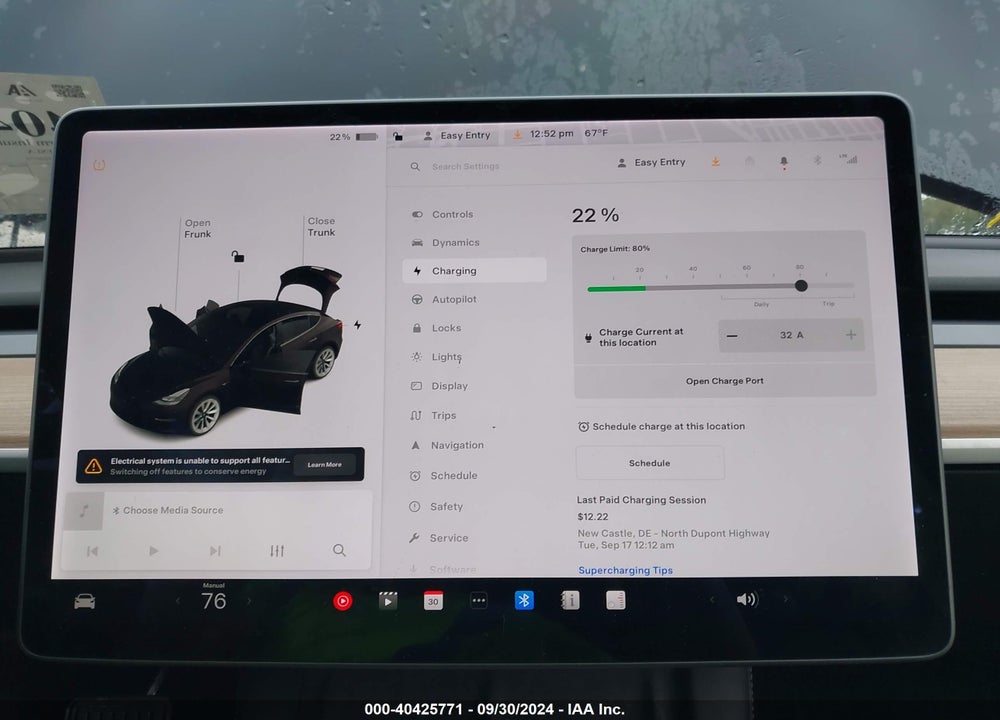This screenshot has width=1000, height=720.
Task: Skip to next media track
Action: [x=215, y=550]
